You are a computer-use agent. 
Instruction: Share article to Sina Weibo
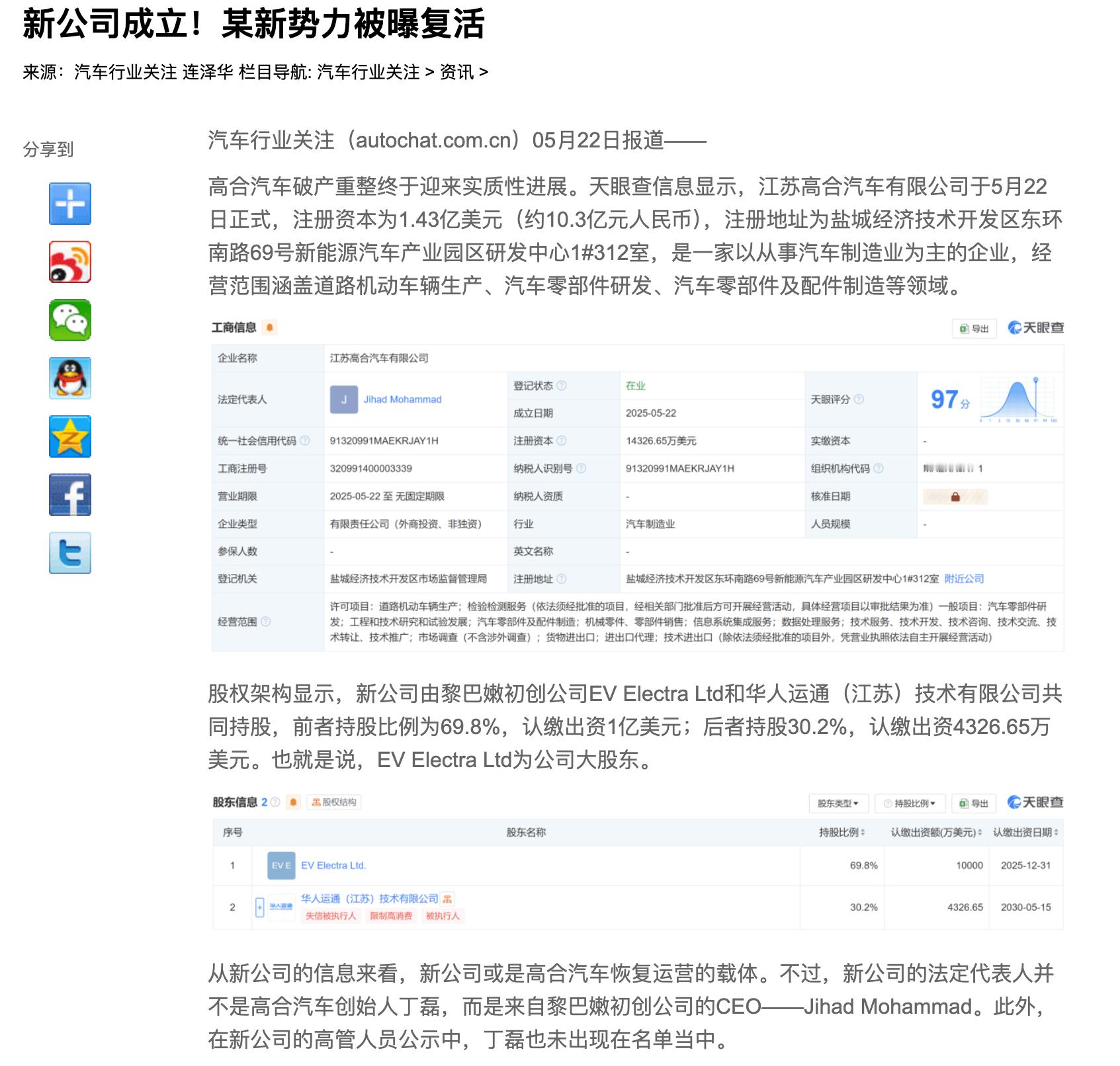tap(70, 262)
